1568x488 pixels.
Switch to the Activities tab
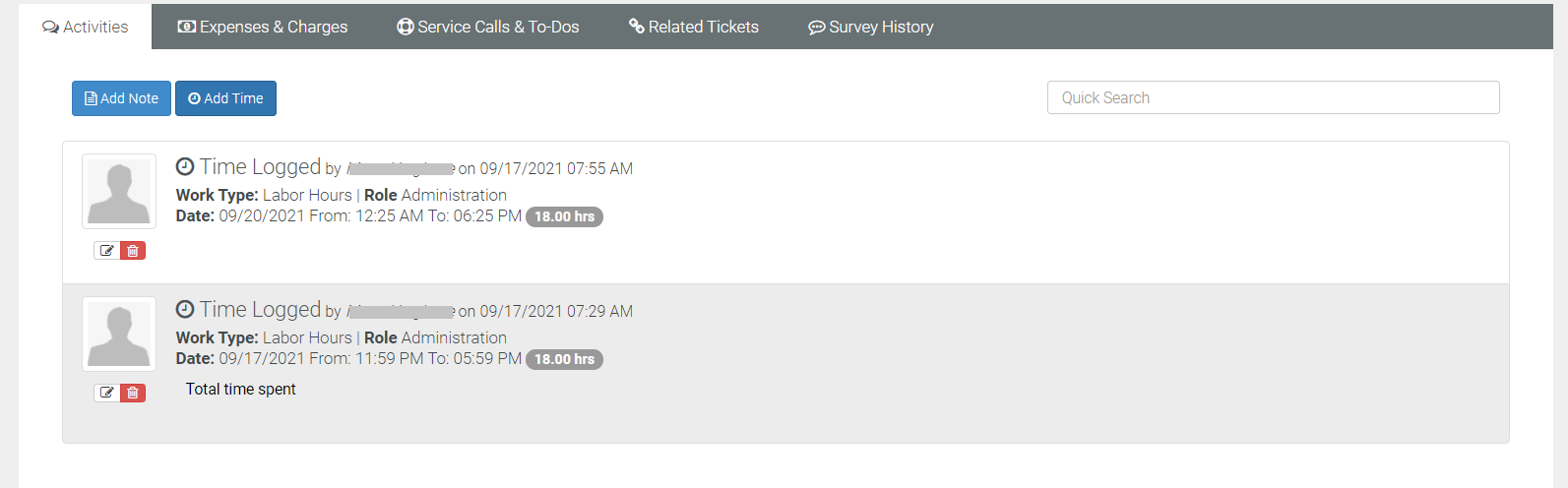(86, 27)
